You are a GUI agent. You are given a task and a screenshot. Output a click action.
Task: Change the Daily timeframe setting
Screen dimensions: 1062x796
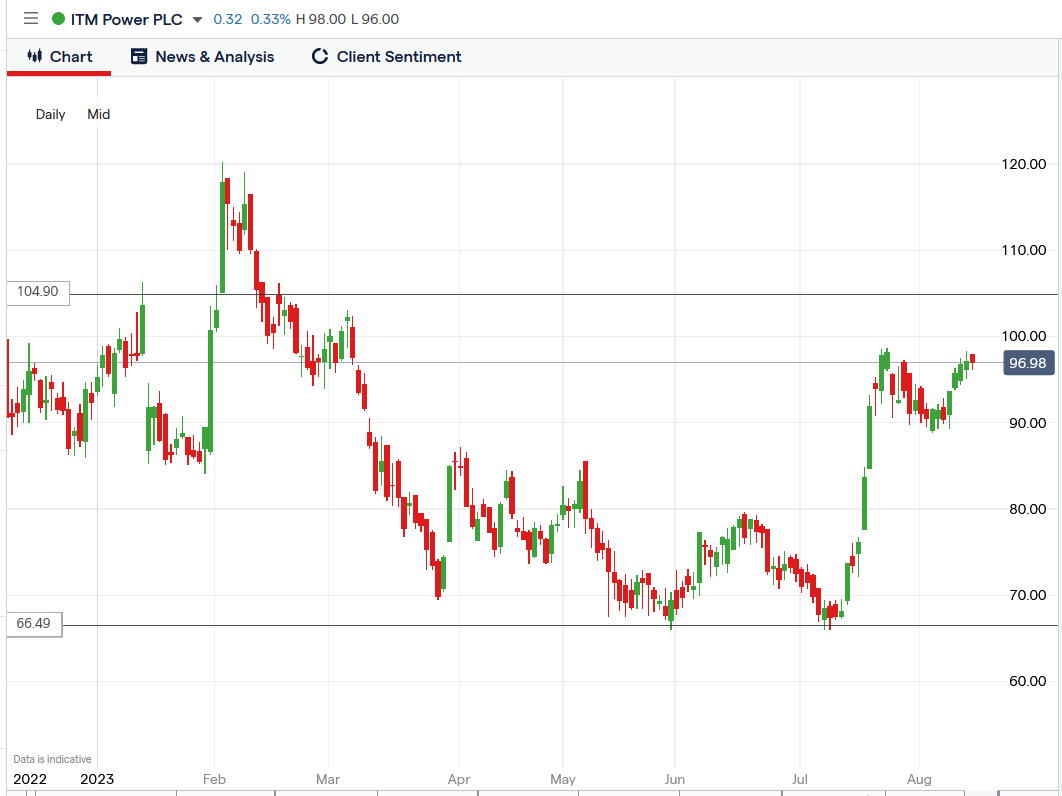click(x=51, y=114)
